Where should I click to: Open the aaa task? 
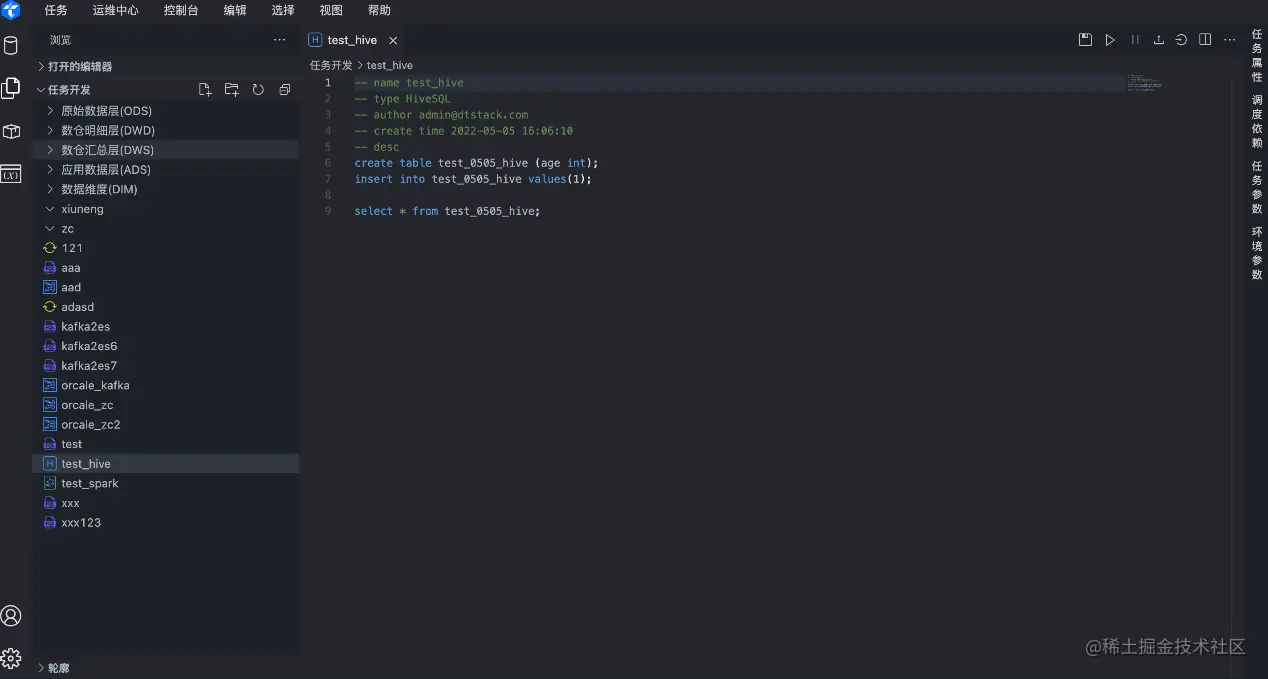(166, 268)
